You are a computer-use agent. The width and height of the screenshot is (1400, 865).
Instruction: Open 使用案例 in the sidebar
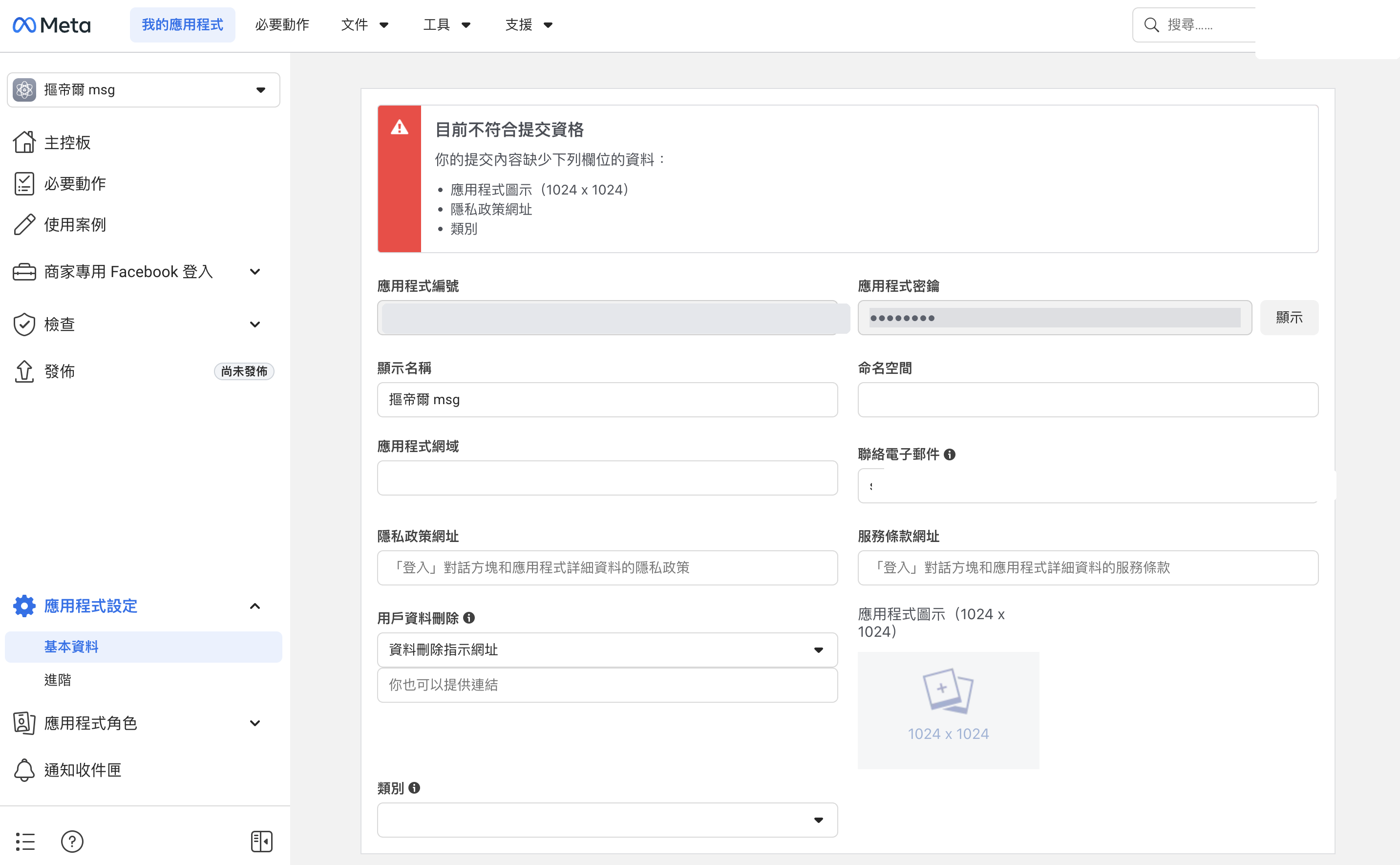[x=75, y=224]
